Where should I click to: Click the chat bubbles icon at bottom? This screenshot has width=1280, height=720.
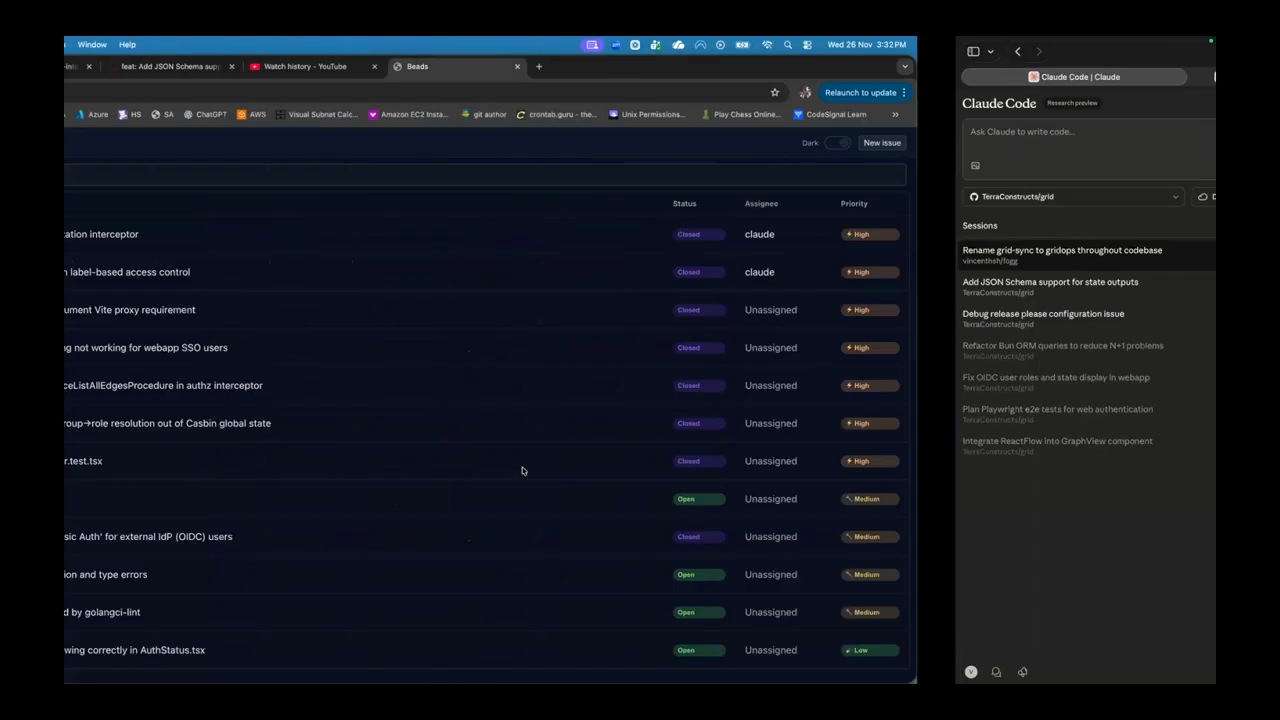(996, 672)
